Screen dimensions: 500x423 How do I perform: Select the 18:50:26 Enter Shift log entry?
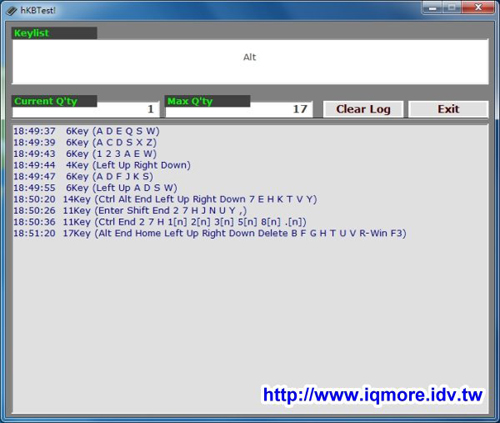point(130,211)
